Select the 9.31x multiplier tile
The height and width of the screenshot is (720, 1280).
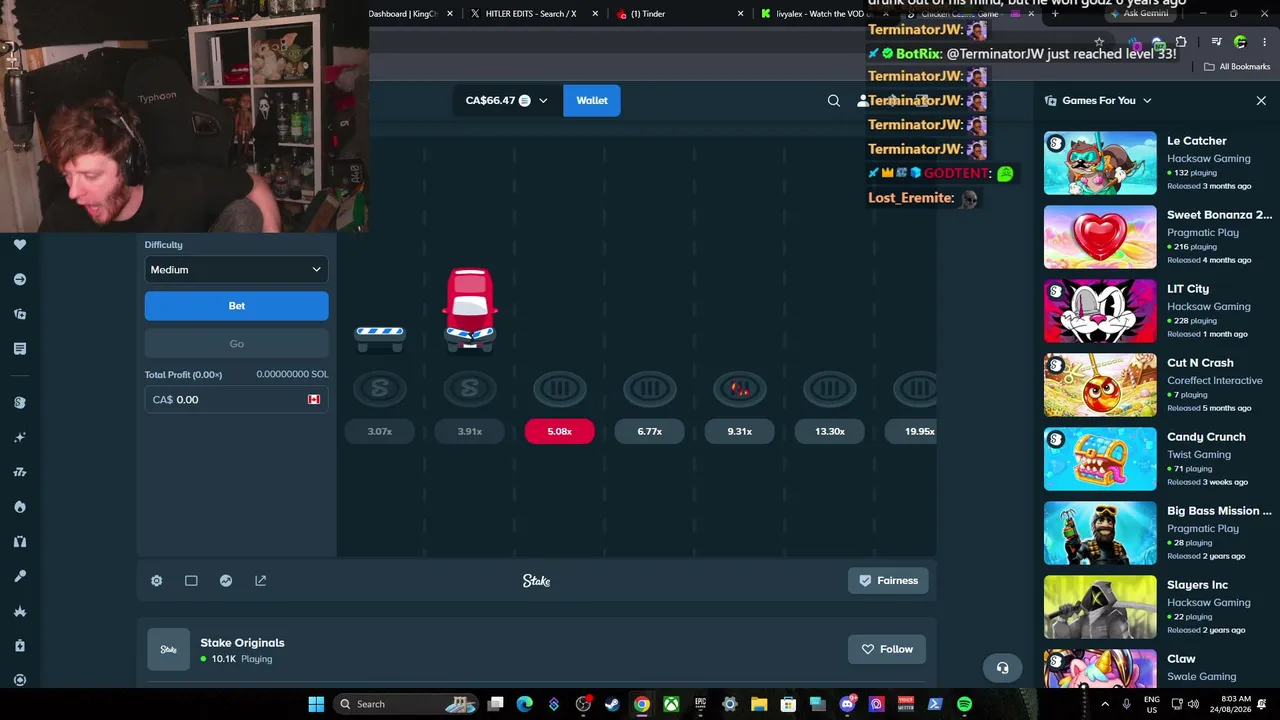740,431
